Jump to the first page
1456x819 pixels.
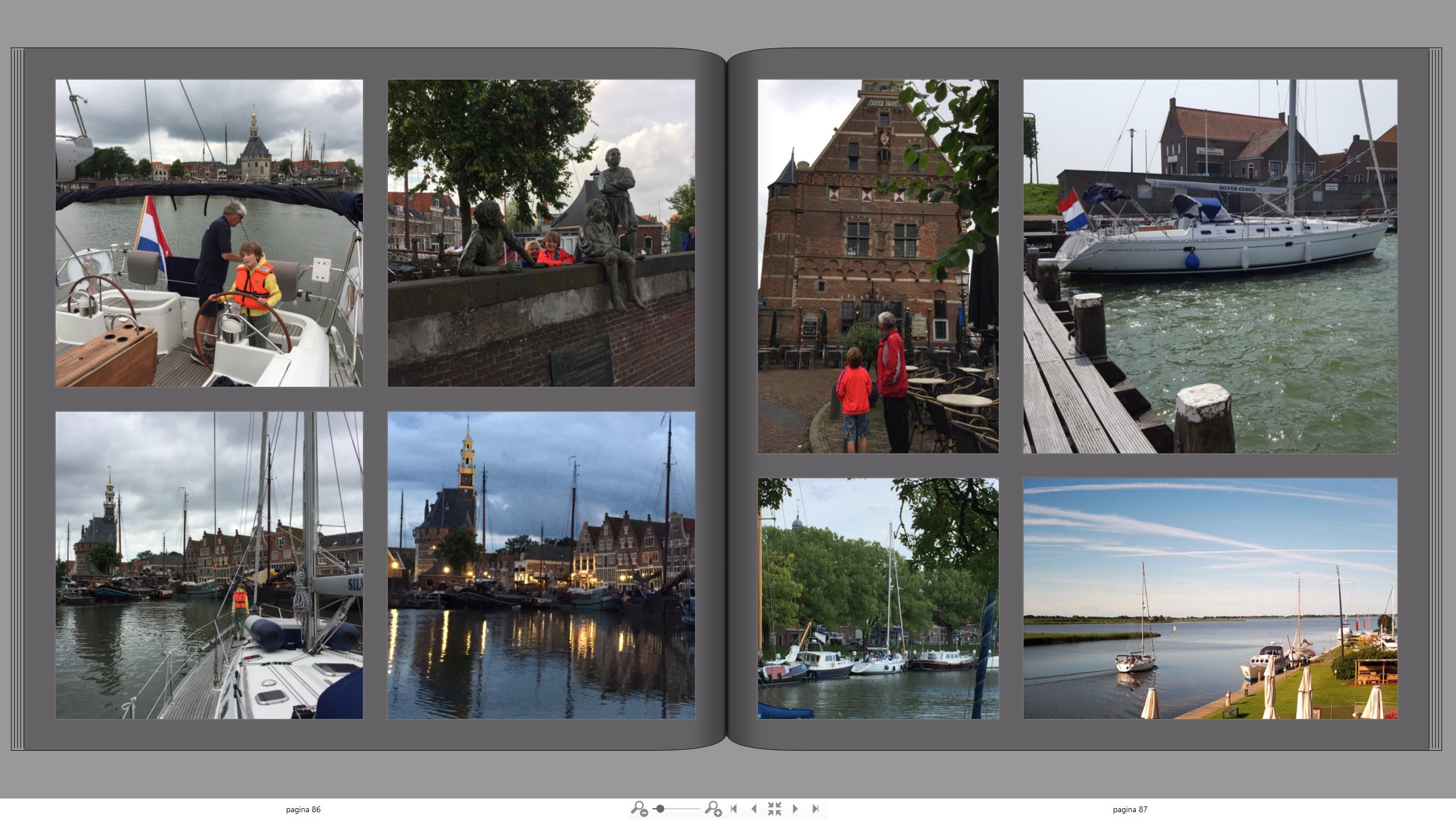[734, 808]
